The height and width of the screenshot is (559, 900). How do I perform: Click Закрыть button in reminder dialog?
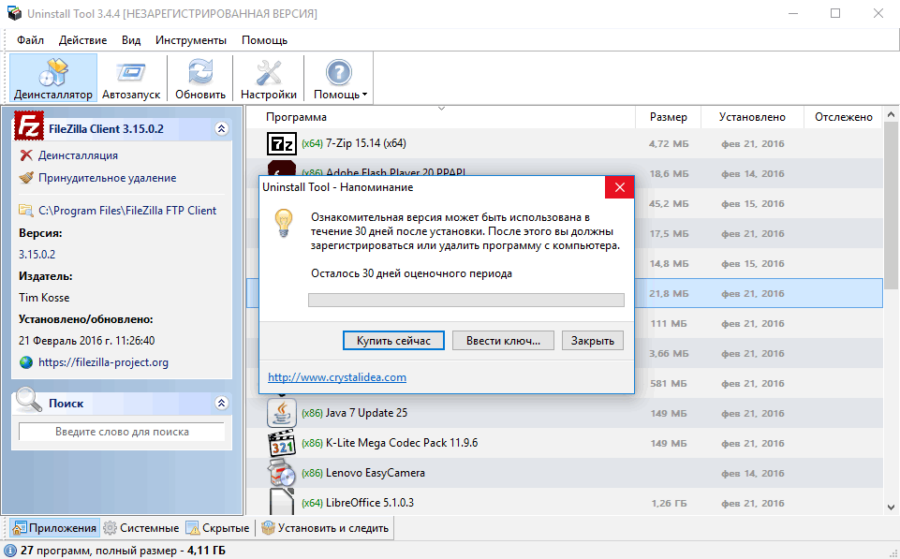(x=592, y=340)
